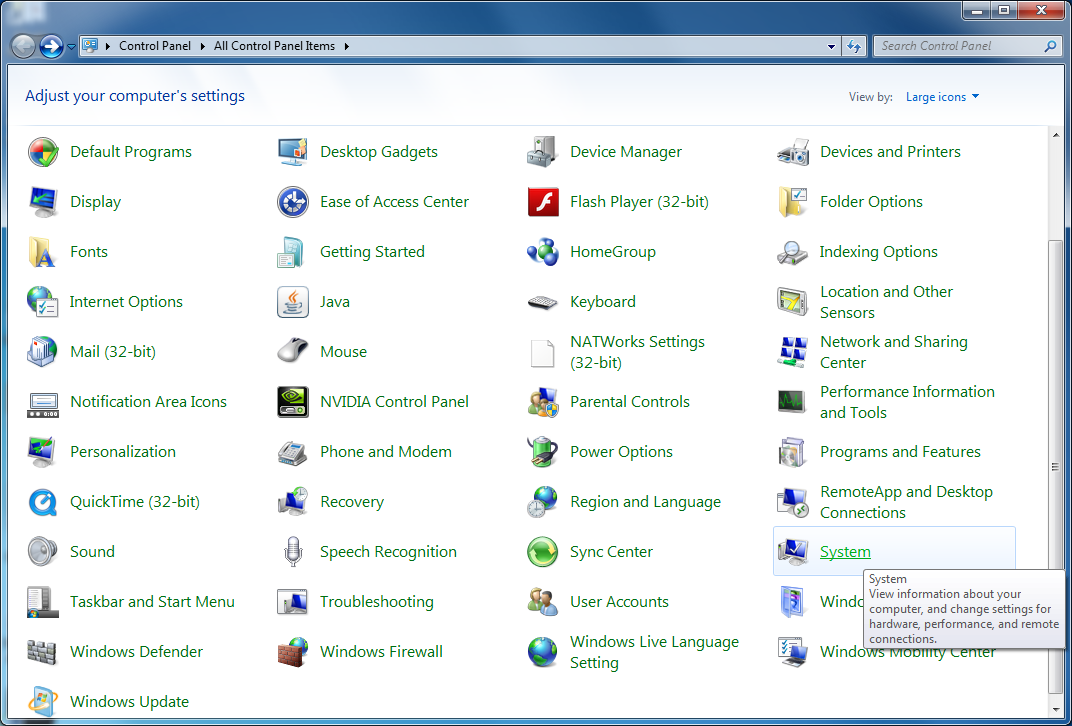Refresh the Control Panel address bar
This screenshot has width=1072, height=726.
click(x=854, y=46)
